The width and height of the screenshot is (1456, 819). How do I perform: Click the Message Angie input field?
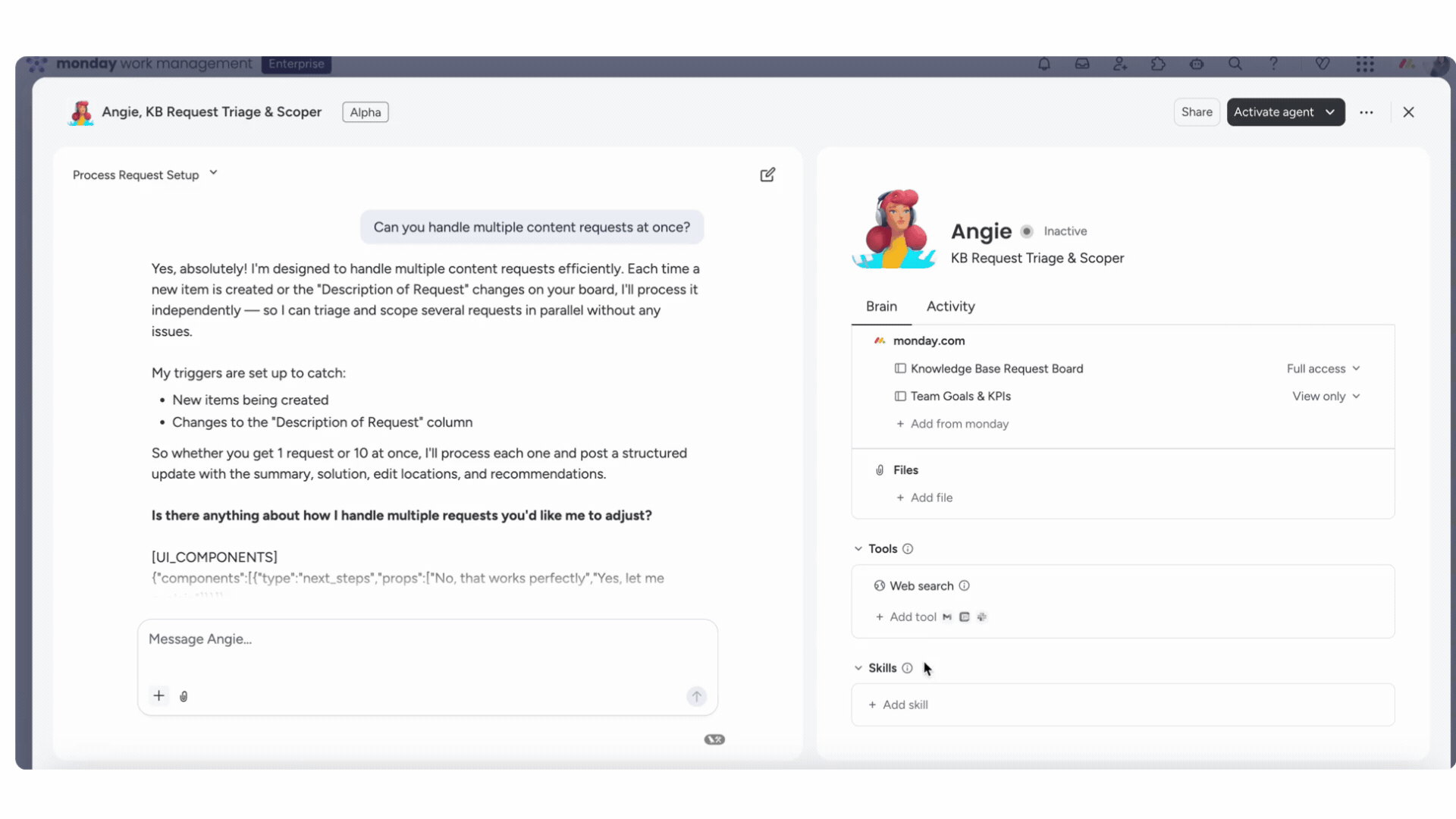427,649
